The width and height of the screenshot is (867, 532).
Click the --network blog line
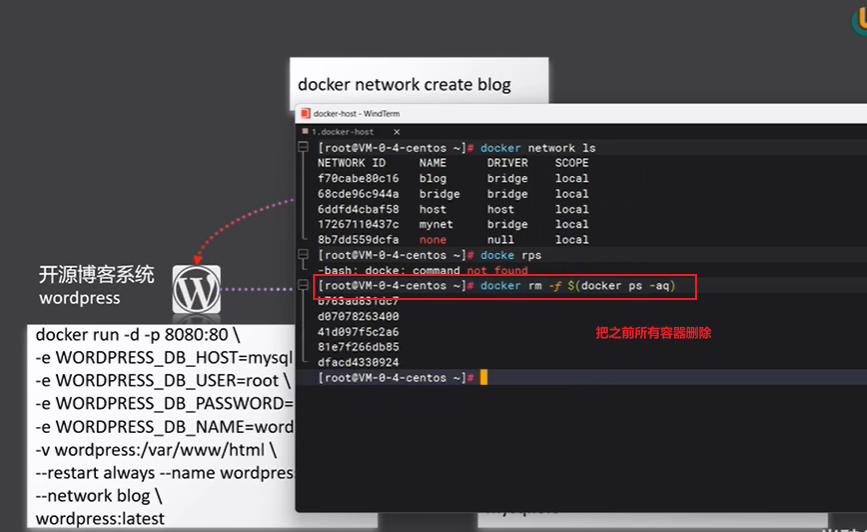[x=98, y=497]
